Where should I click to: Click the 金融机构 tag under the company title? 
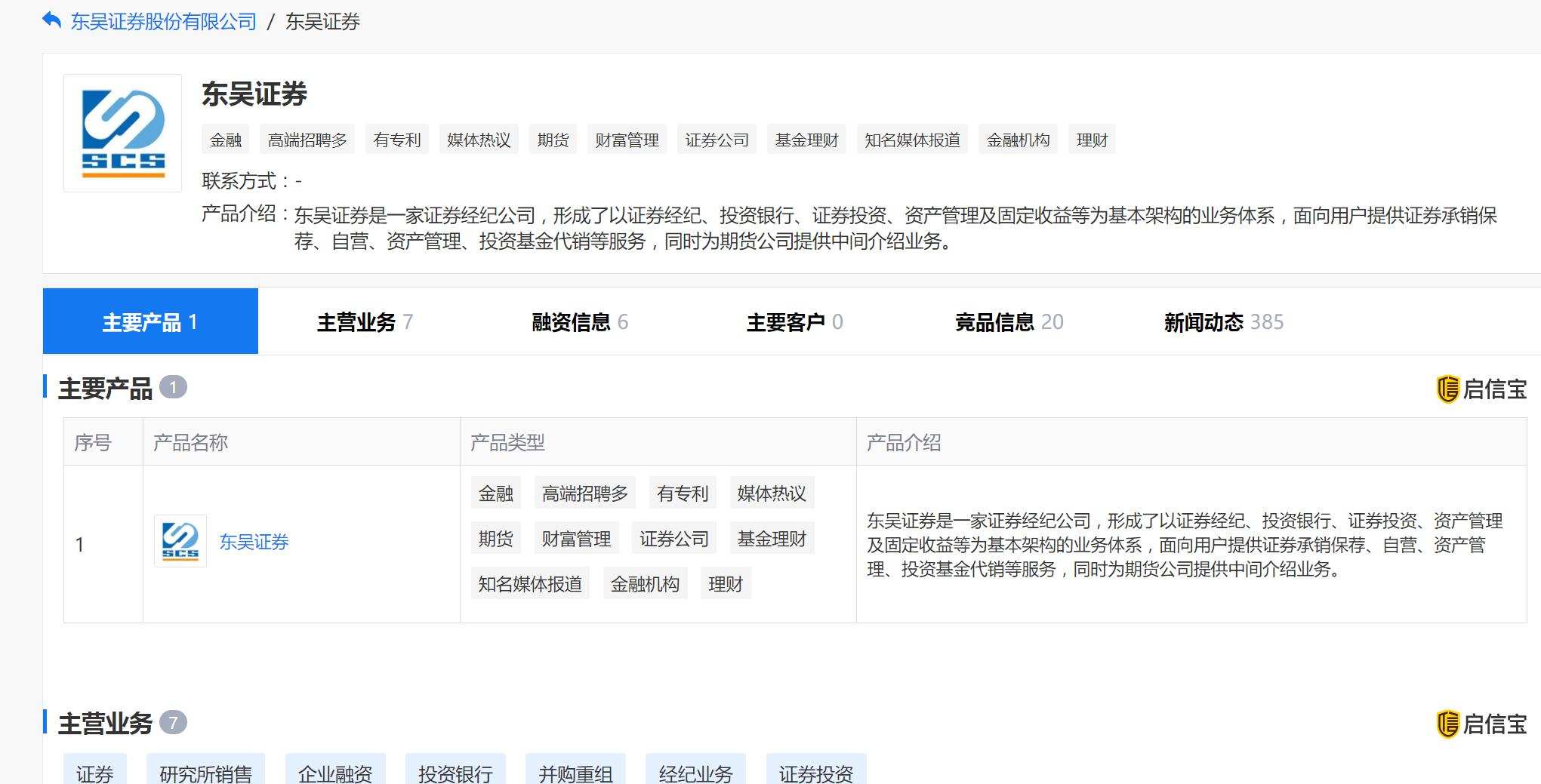tap(1018, 140)
